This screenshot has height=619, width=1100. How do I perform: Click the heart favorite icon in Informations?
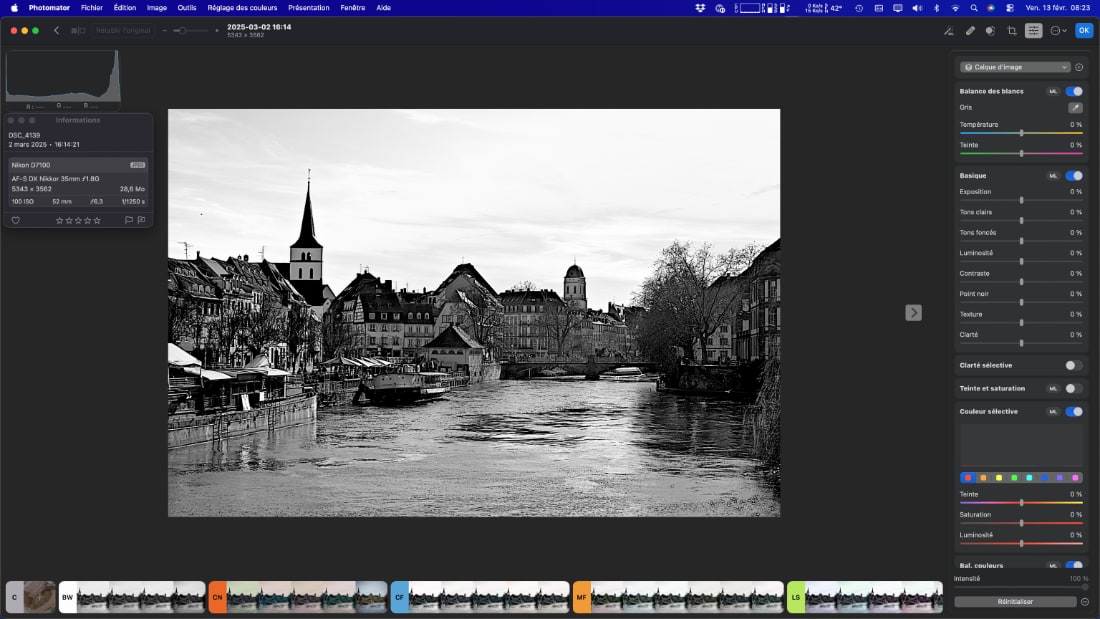click(x=15, y=220)
